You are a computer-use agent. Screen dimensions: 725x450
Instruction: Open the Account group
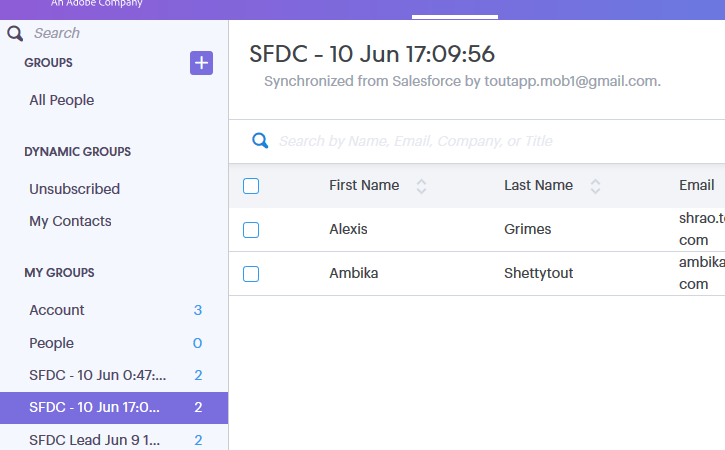[x=114, y=310]
